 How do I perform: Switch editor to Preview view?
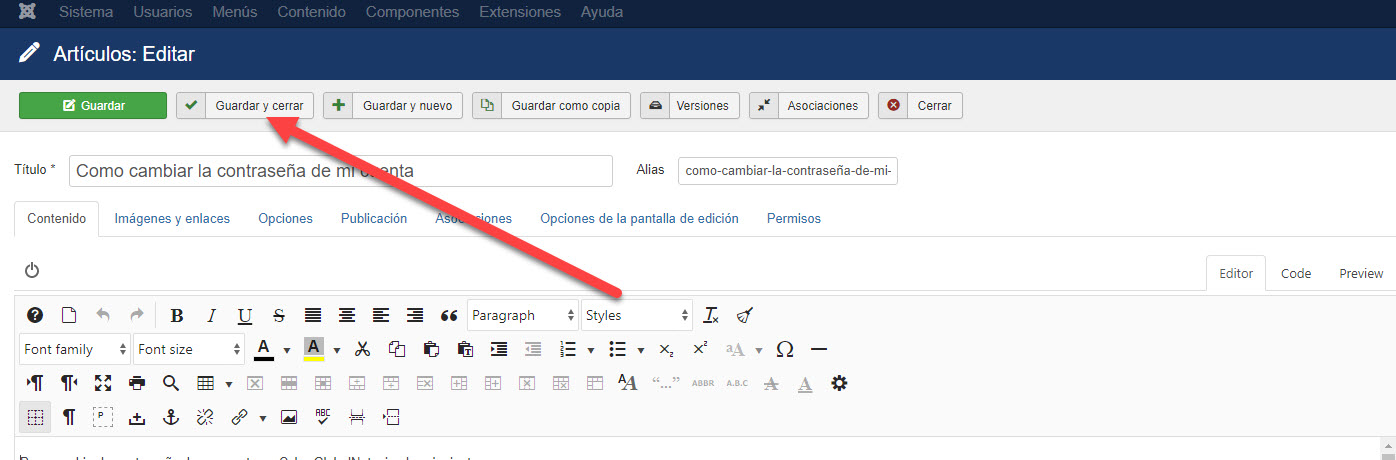tap(1361, 273)
